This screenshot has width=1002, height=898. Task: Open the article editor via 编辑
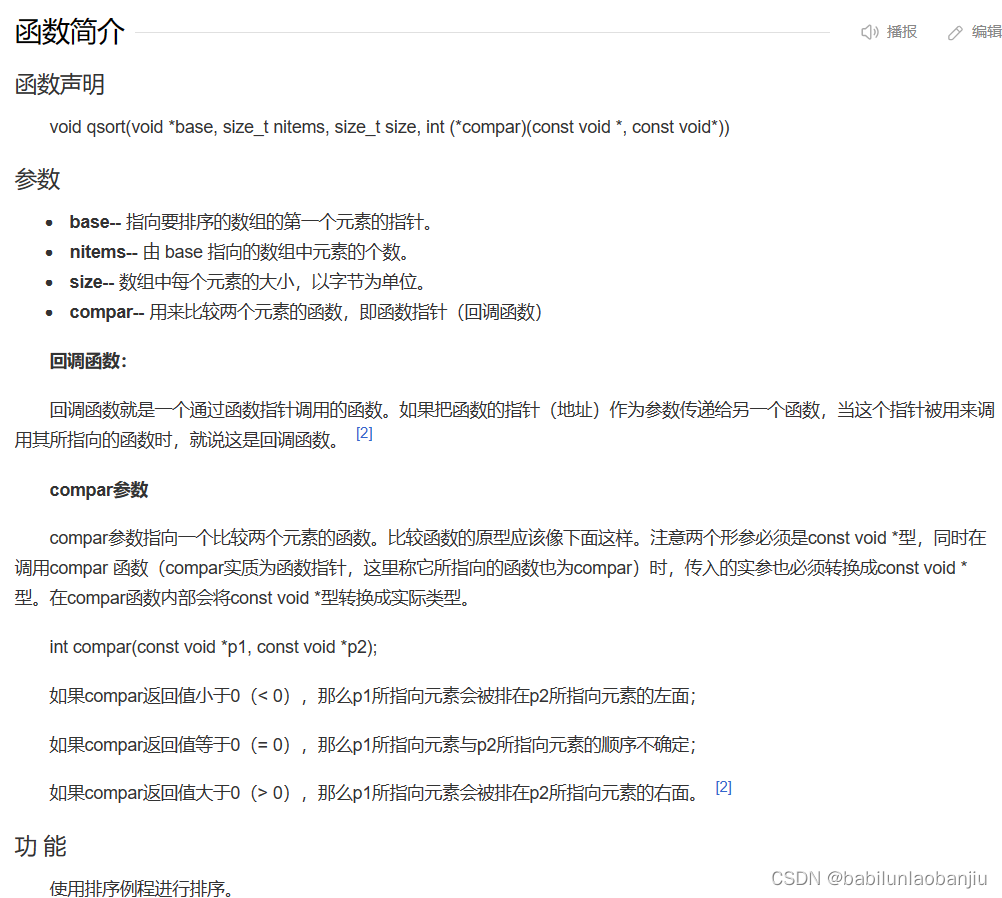pyautogui.click(x=982, y=31)
